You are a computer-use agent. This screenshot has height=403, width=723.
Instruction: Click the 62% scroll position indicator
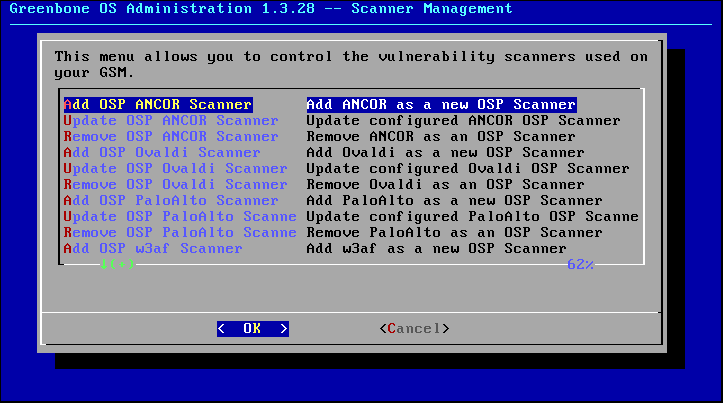point(581,264)
